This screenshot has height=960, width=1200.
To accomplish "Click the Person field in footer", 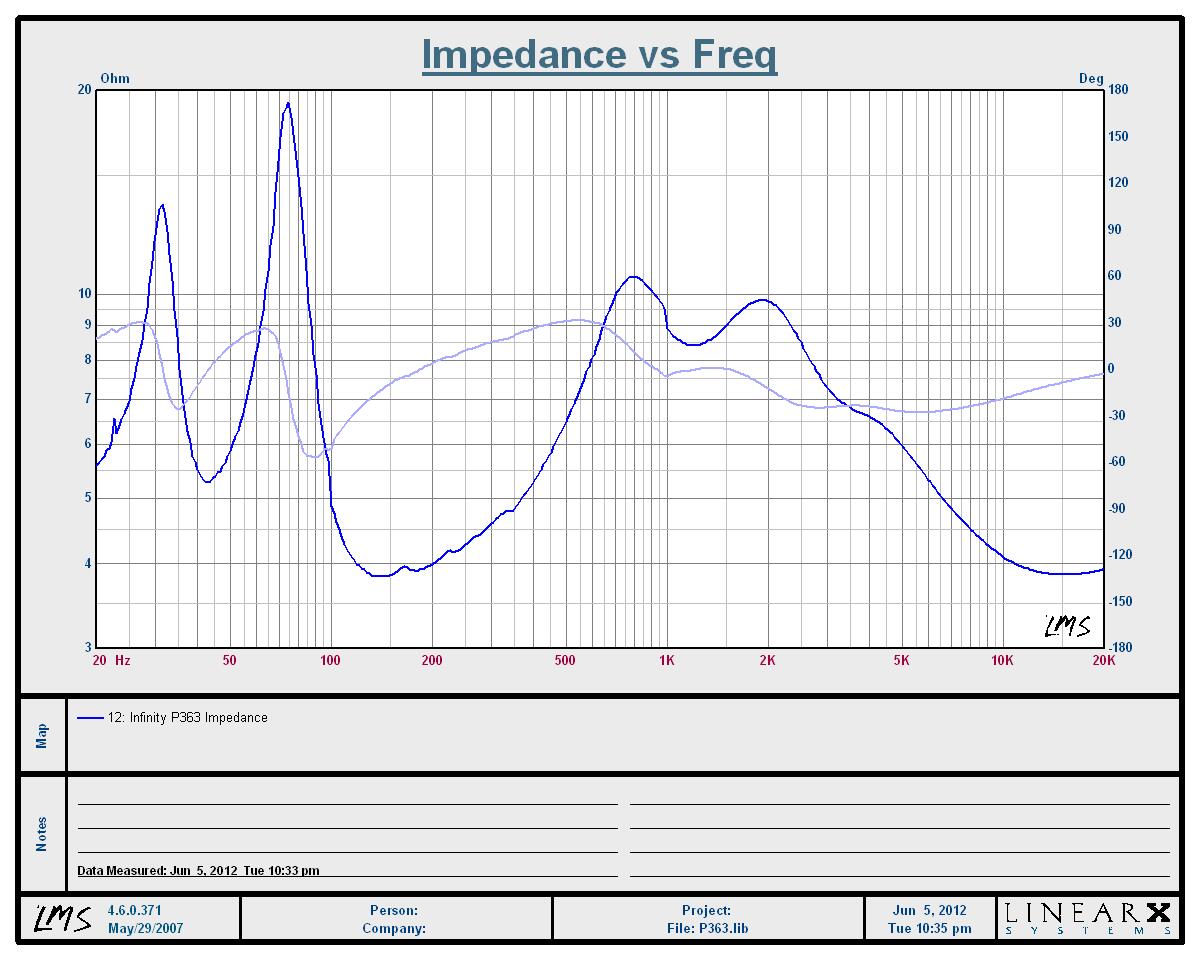I will (x=394, y=911).
